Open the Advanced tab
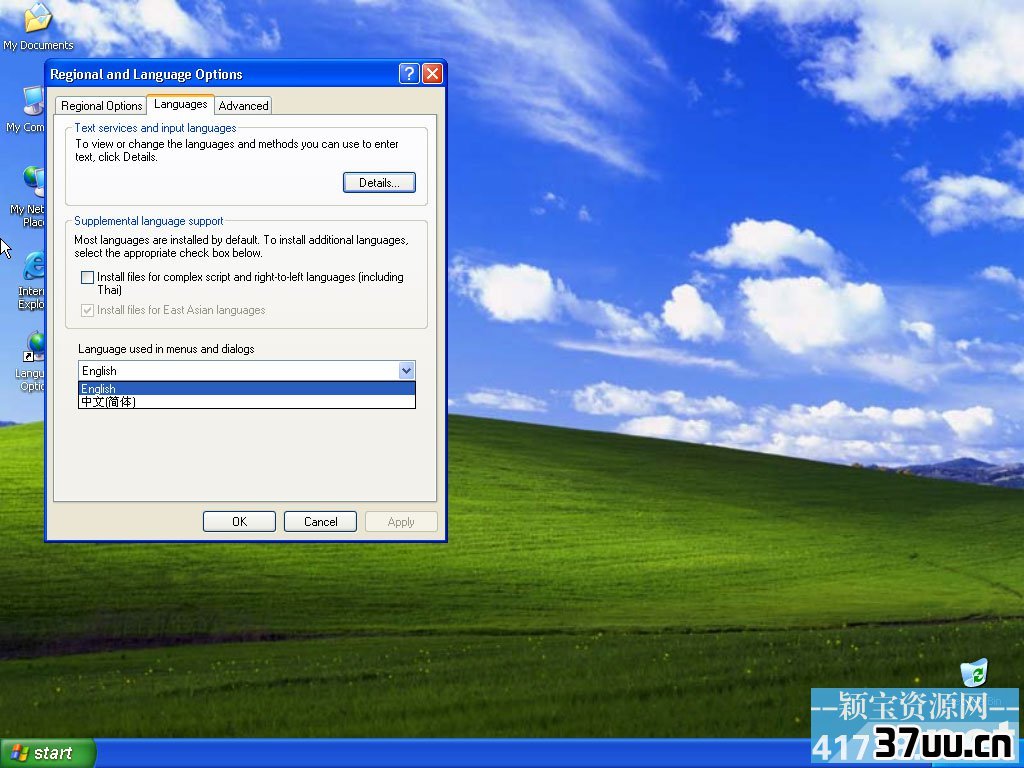This screenshot has height=768, width=1024. (x=243, y=106)
